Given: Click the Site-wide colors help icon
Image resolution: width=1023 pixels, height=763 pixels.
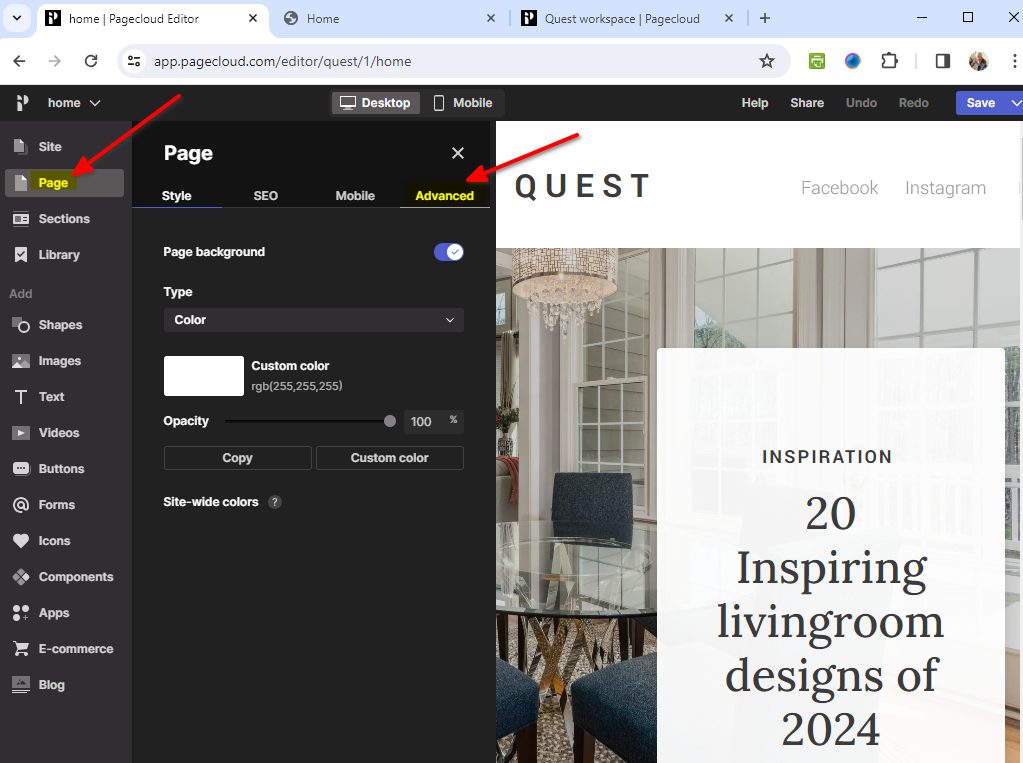Looking at the screenshot, I should (x=275, y=502).
